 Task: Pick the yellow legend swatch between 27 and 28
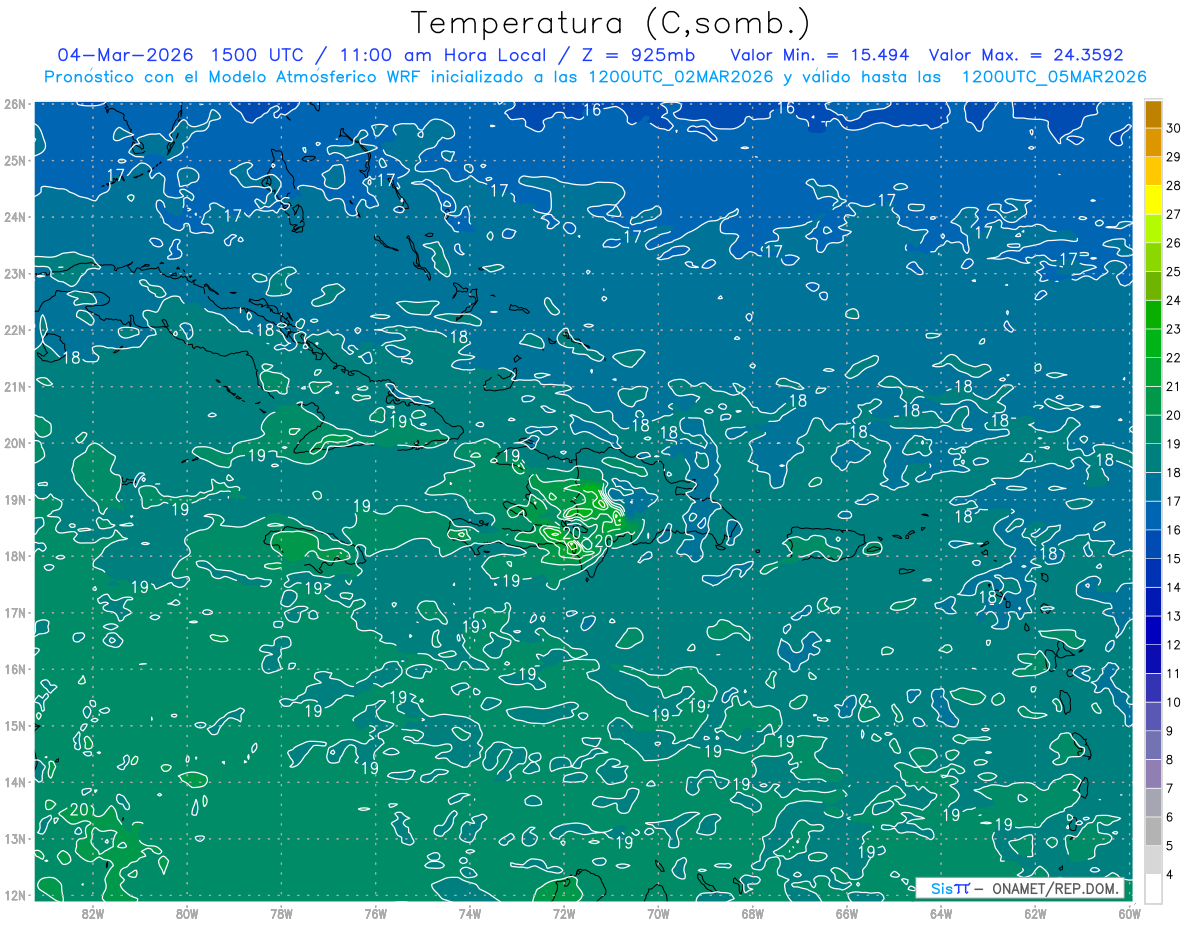(x=1153, y=200)
